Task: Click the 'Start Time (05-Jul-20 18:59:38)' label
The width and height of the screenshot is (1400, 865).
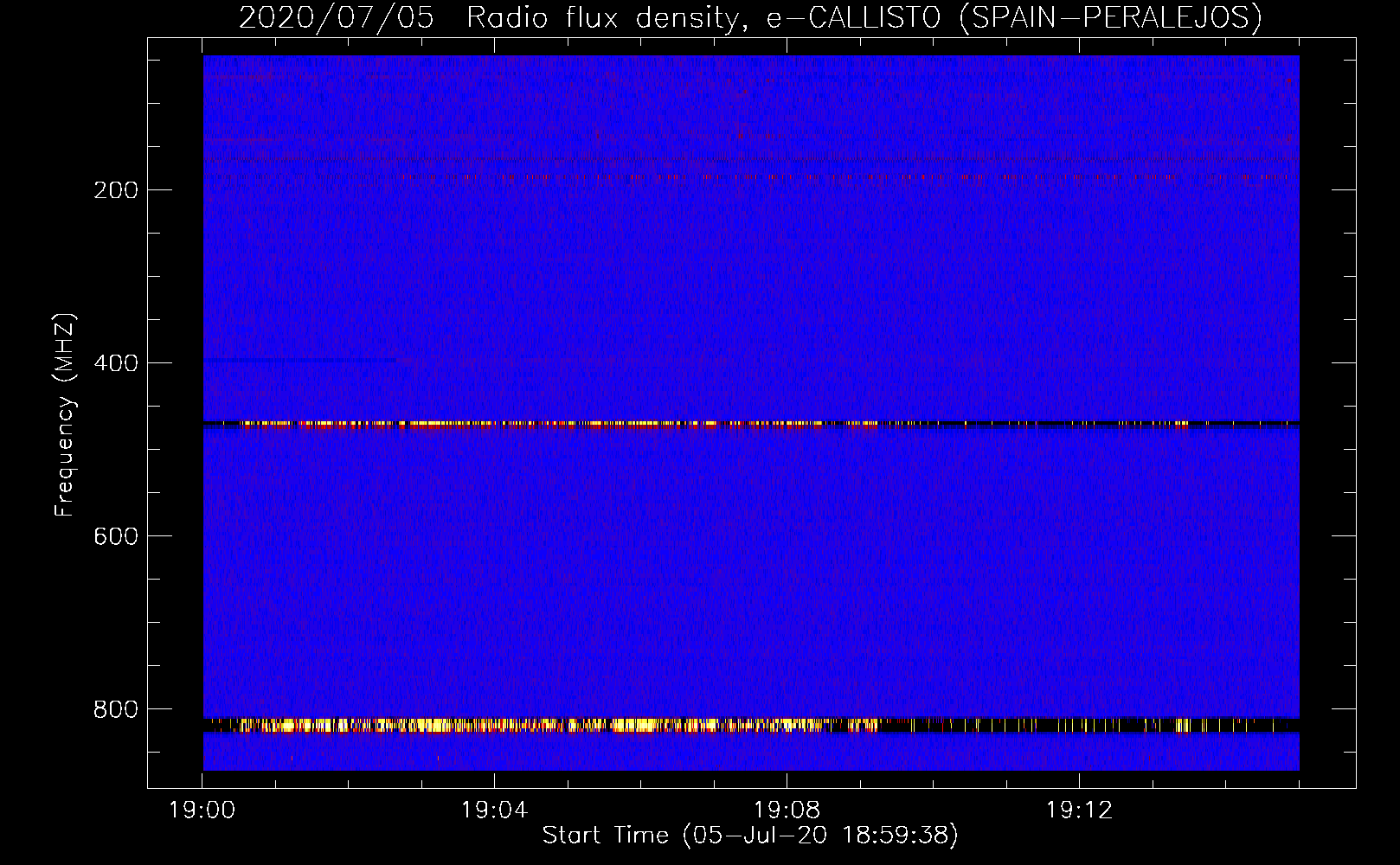Action: coord(750,836)
